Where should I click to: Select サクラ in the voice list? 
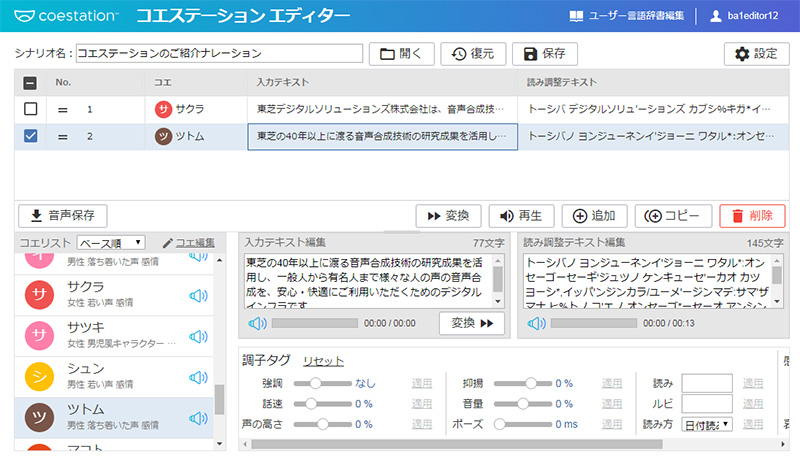coord(114,295)
